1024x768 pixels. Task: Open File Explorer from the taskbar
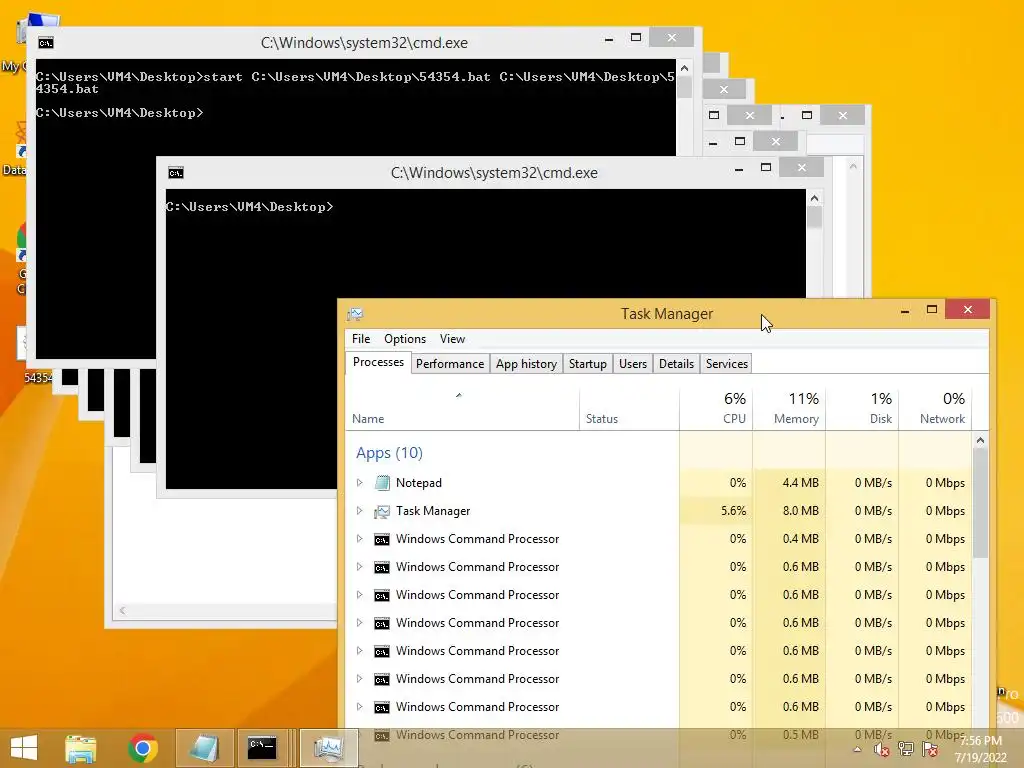click(81, 748)
